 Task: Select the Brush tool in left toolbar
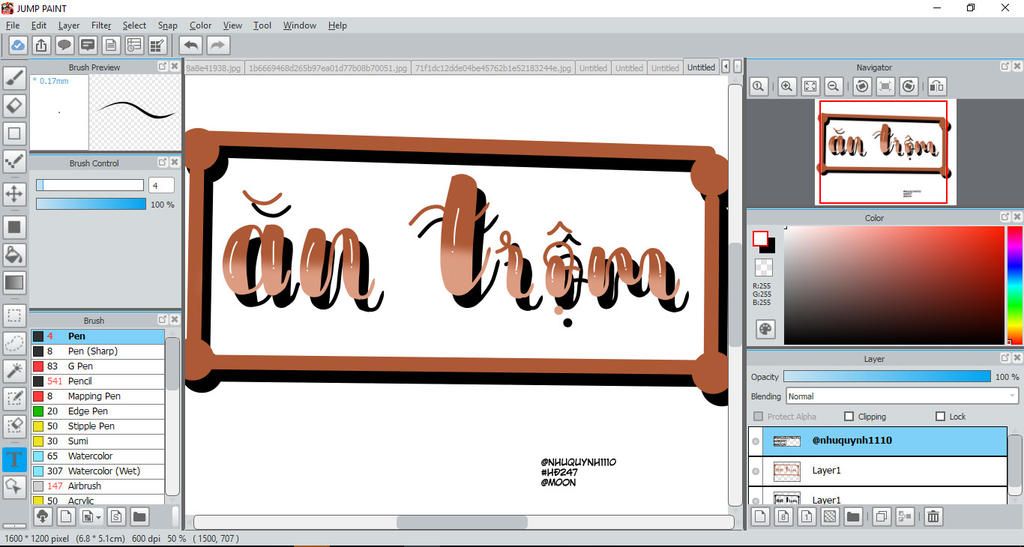click(14, 78)
